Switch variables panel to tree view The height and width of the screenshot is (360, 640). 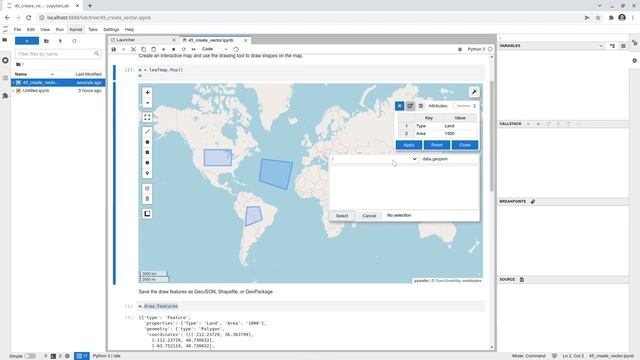pyautogui.click(x=612, y=46)
